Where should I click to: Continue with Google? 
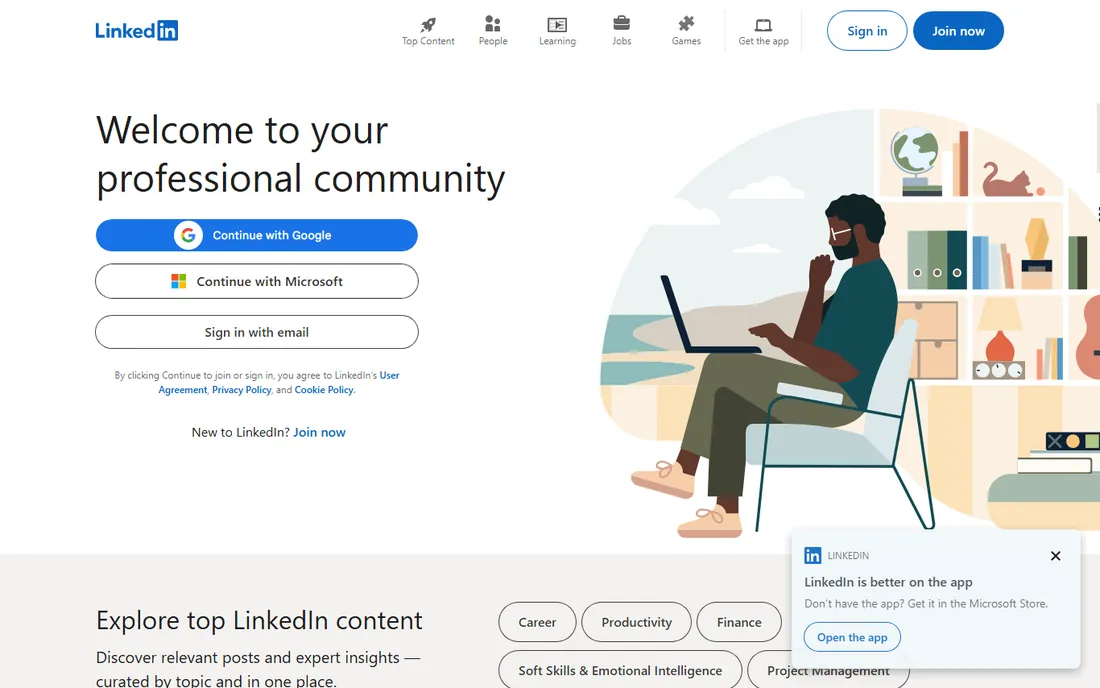[x=257, y=235]
